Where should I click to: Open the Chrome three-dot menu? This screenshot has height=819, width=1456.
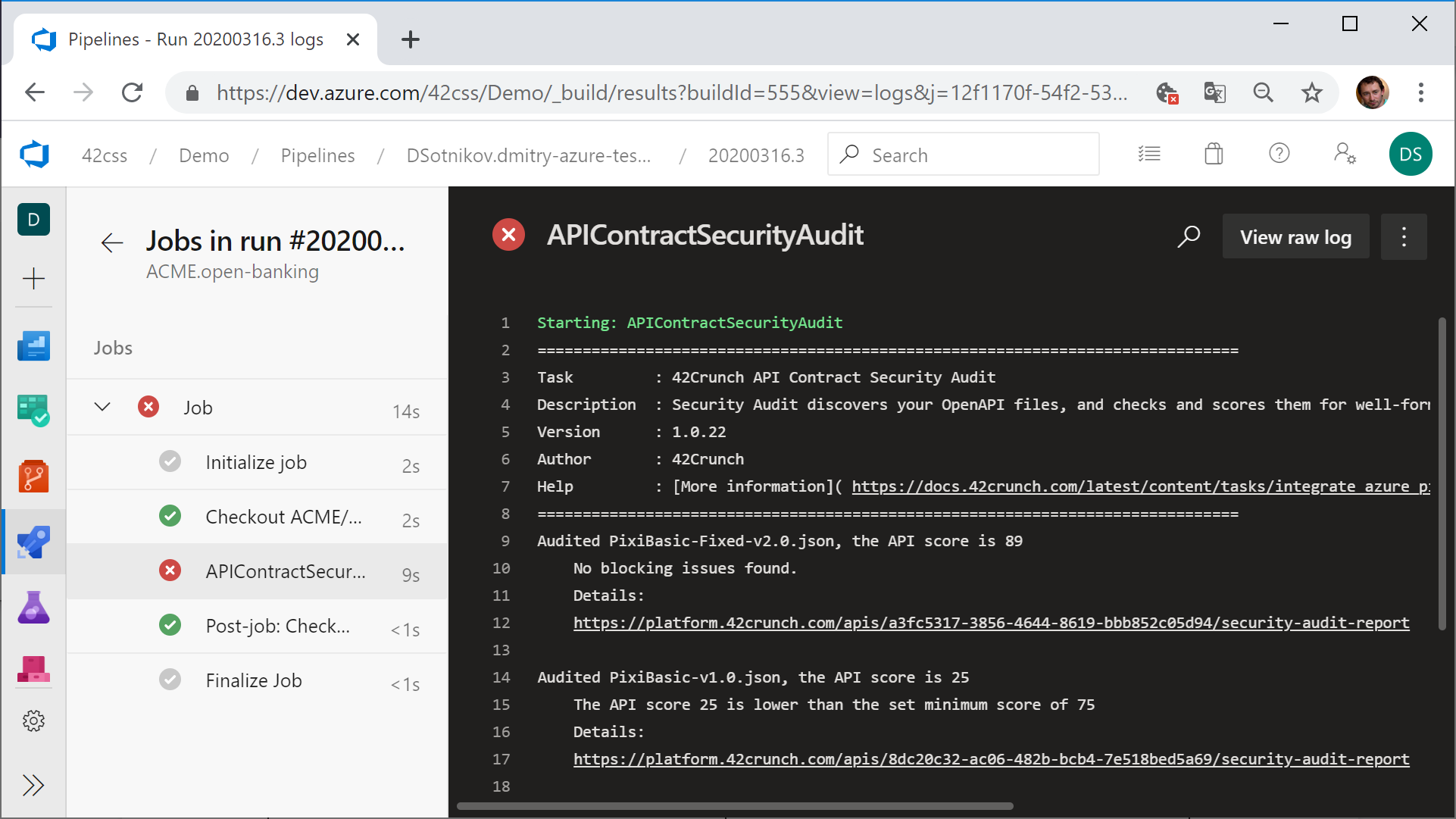(1421, 92)
